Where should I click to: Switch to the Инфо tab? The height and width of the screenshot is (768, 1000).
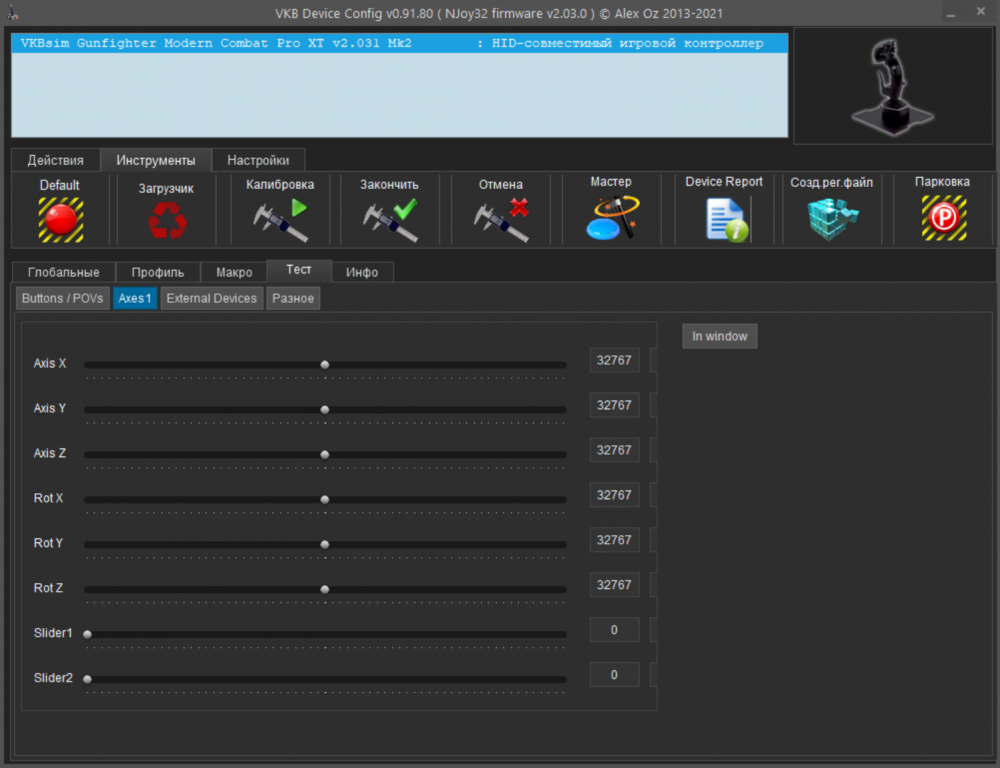coord(362,271)
